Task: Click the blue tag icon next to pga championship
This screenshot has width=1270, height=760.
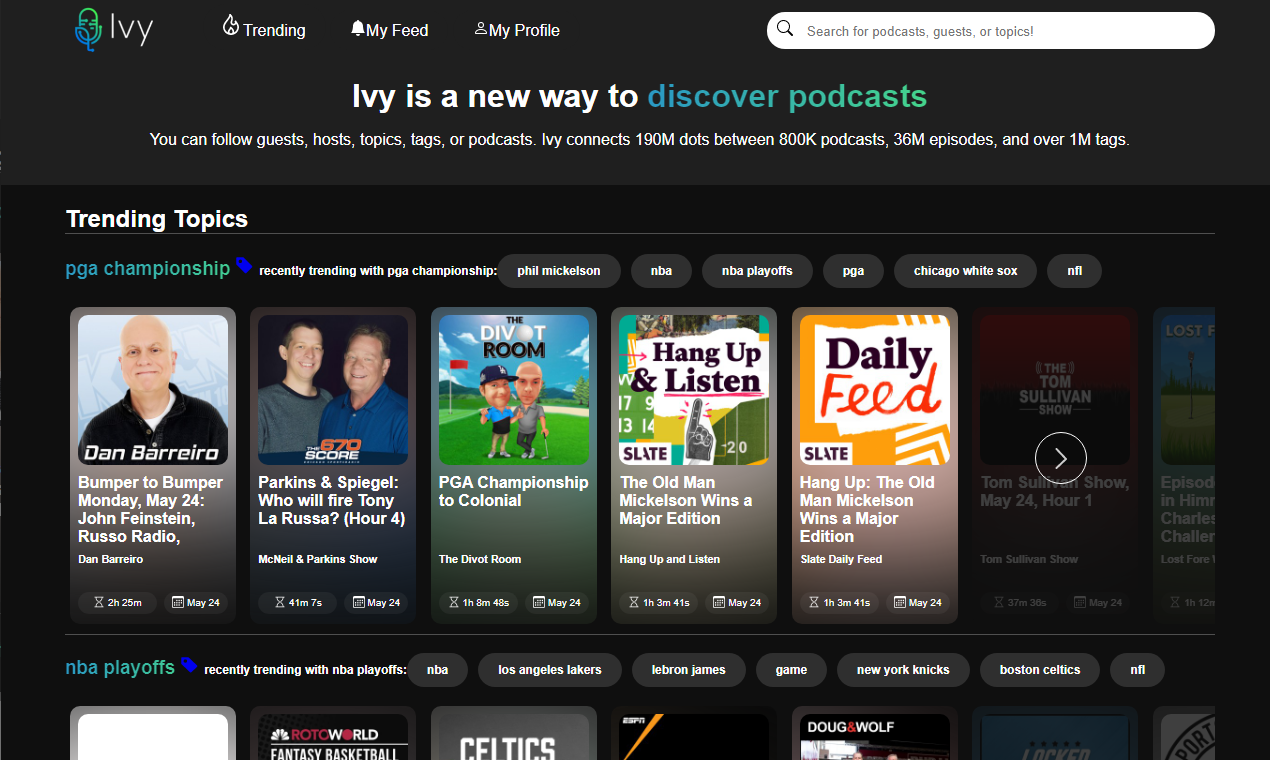Action: 242,265
